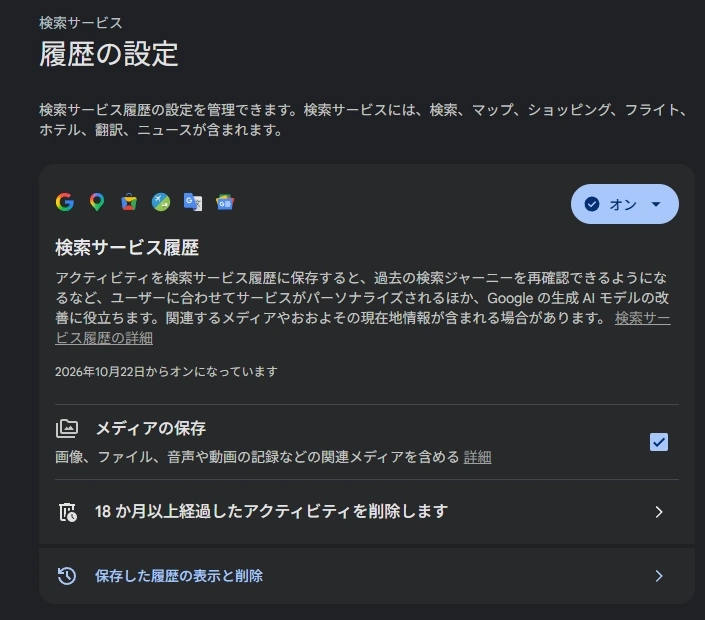Uncheck the メディアの保存 checkbox
The height and width of the screenshot is (620, 705).
point(659,442)
